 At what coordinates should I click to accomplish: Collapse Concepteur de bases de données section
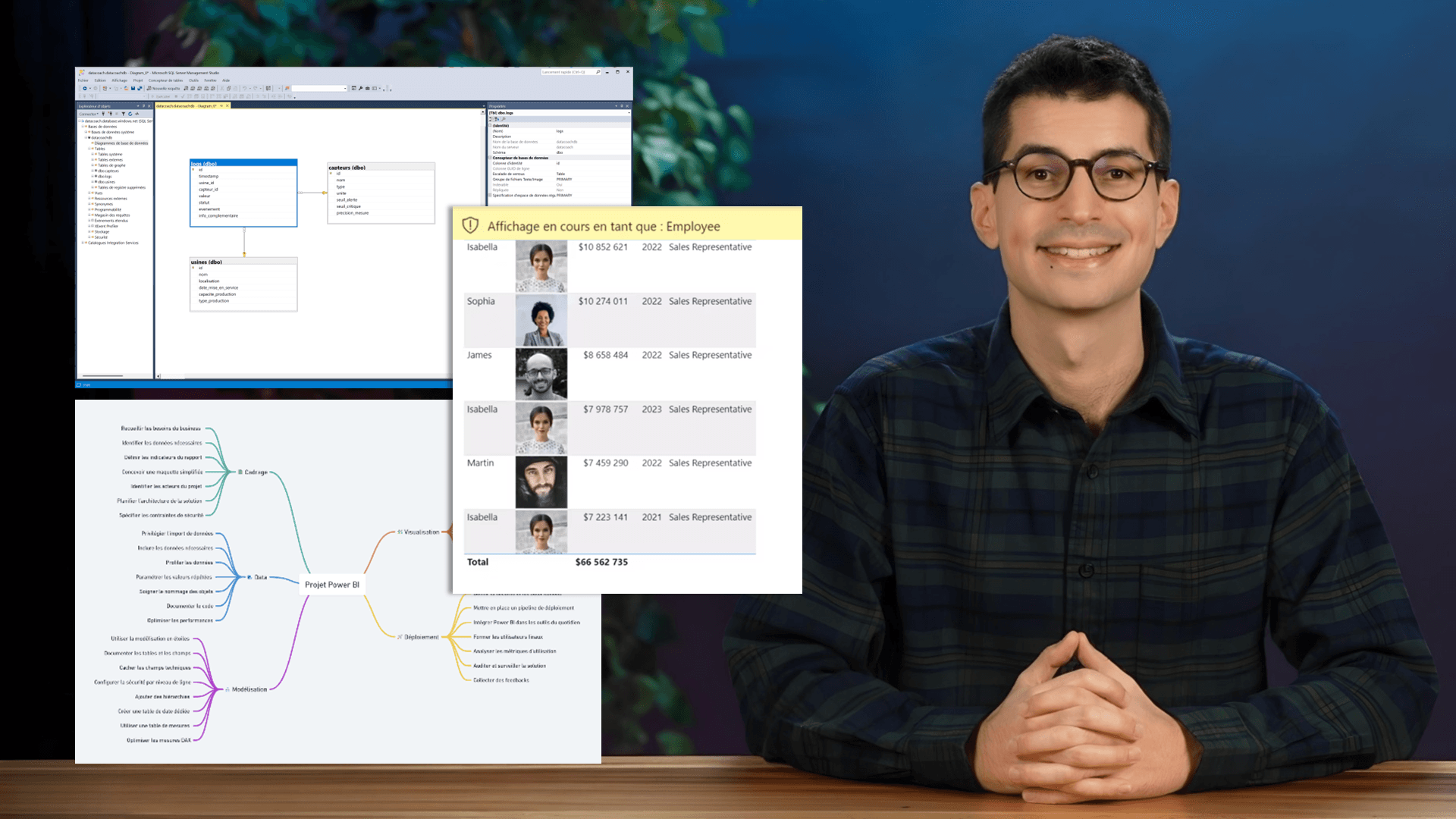click(490, 158)
